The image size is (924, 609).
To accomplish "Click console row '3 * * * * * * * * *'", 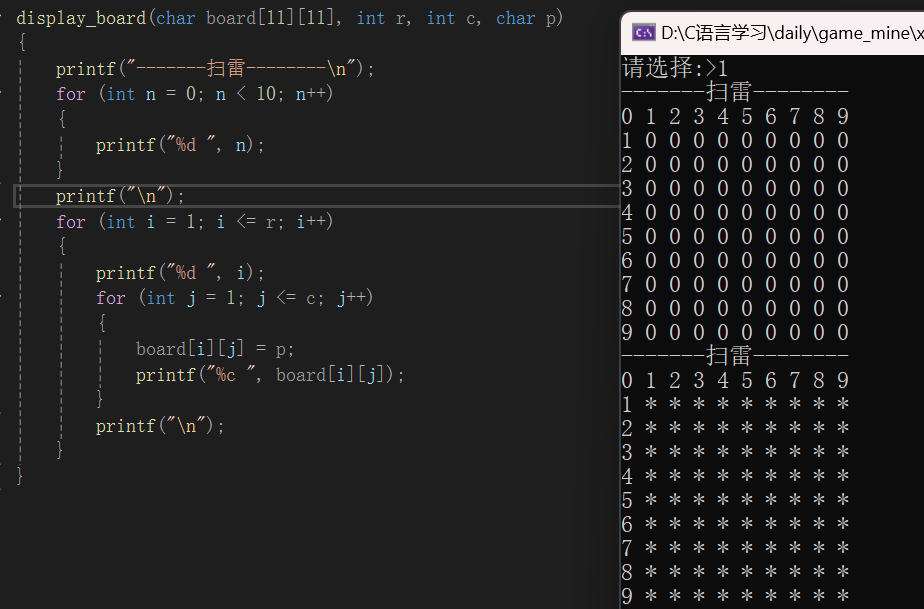I will [735, 452].
